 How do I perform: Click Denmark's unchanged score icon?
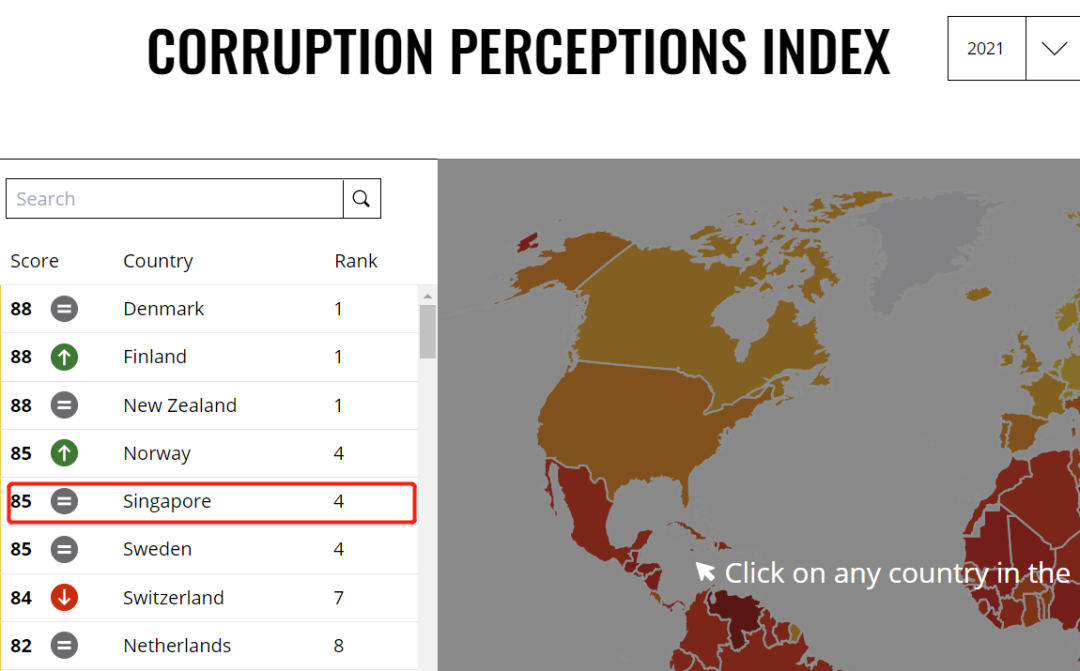[64, 309]
